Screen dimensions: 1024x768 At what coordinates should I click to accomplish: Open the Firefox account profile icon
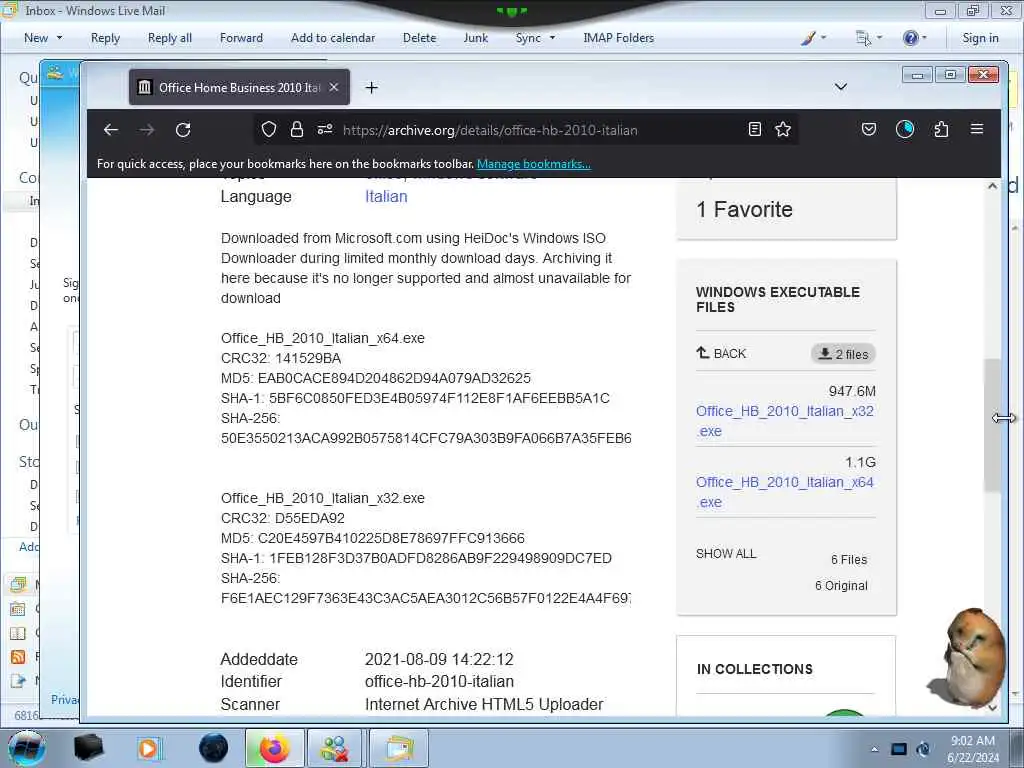point(904,129)
